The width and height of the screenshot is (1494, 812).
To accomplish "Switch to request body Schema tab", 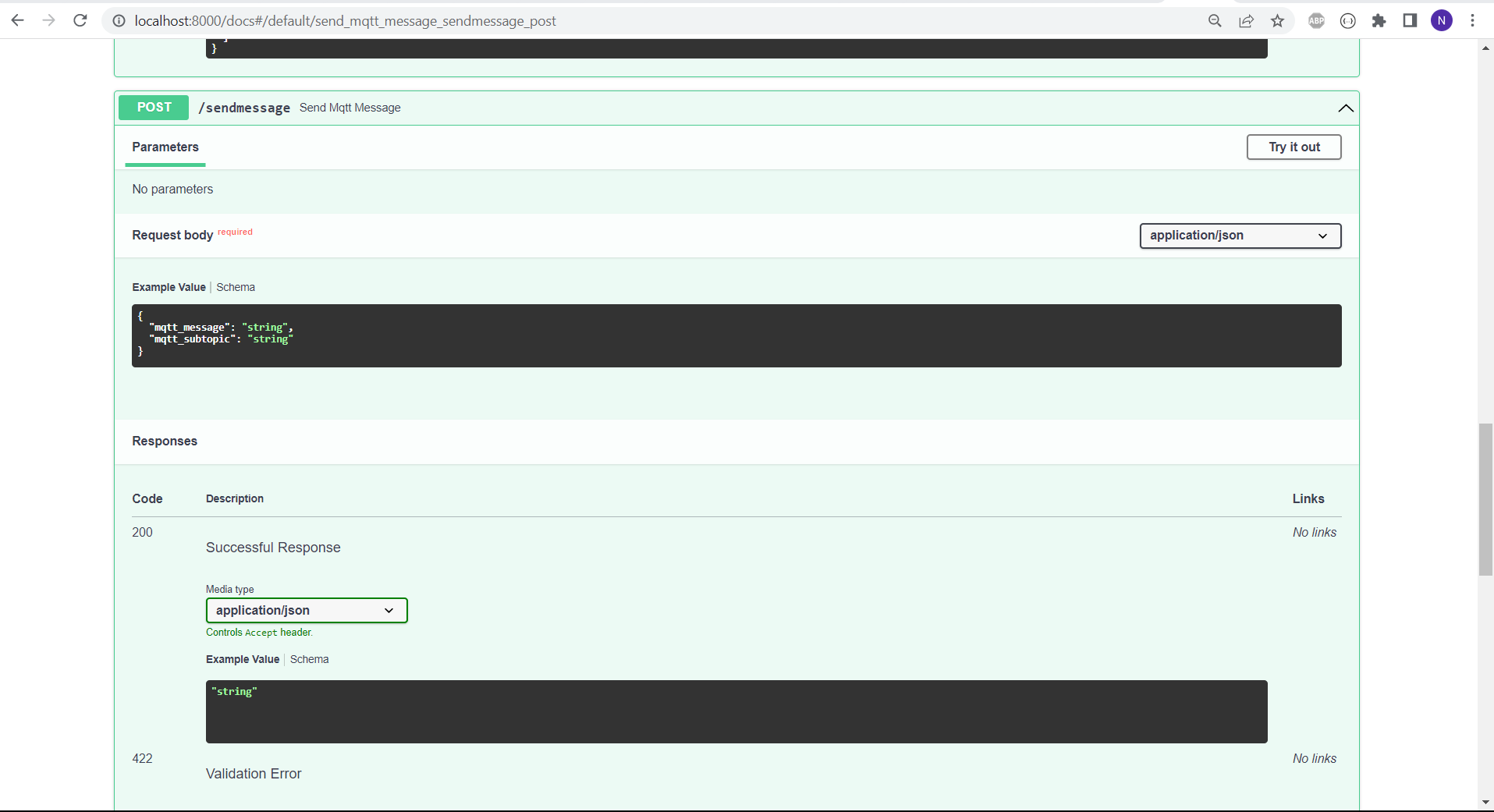I will point(236,287).
